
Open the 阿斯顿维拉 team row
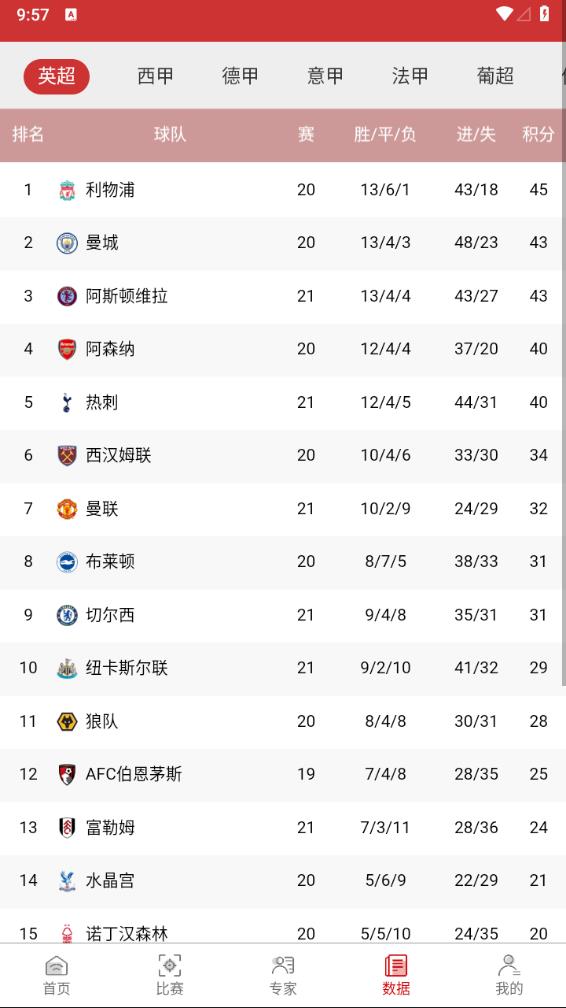283,296
